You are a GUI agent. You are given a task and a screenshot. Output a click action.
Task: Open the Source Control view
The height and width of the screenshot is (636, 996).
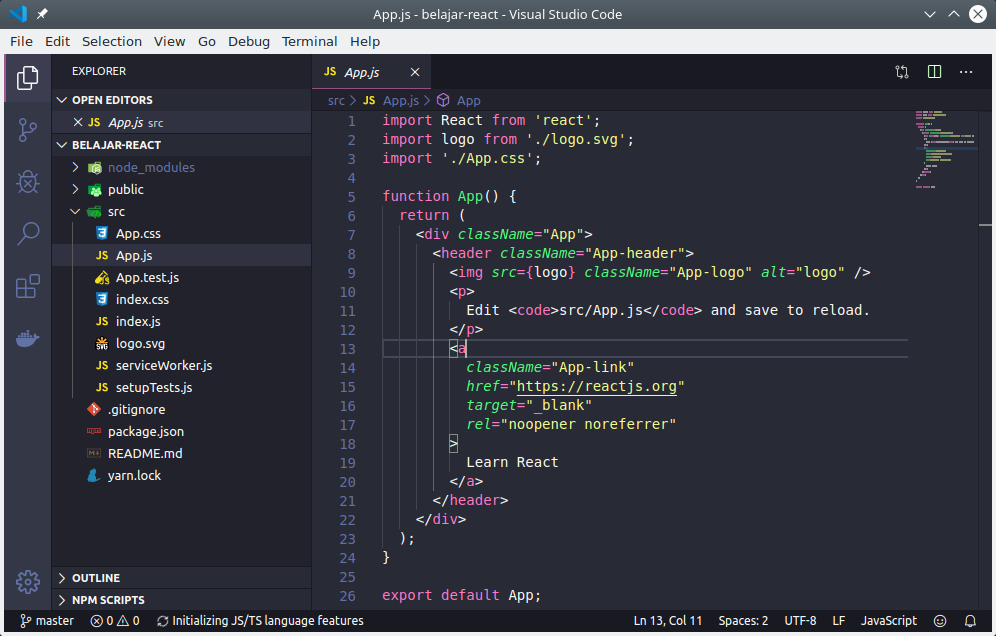pos(27,130)
